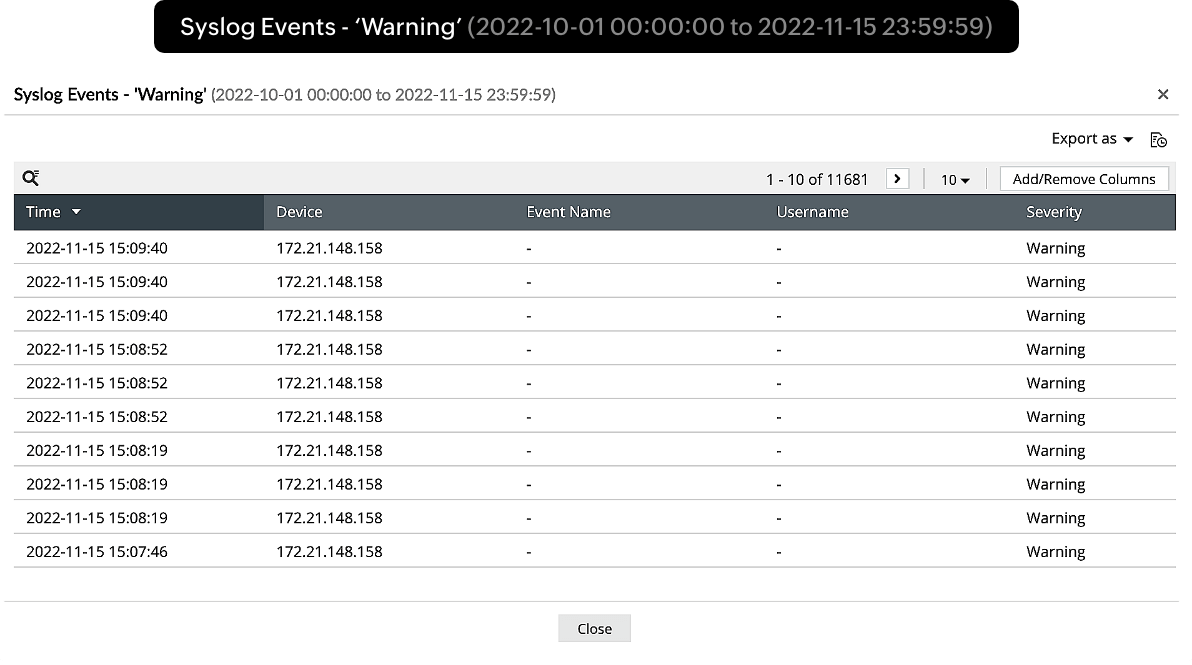Image resolution: width=1192 pixels, height=665 pixels.
Task: Open the rows-per-page dropdown showing 10
Action: 955,180
